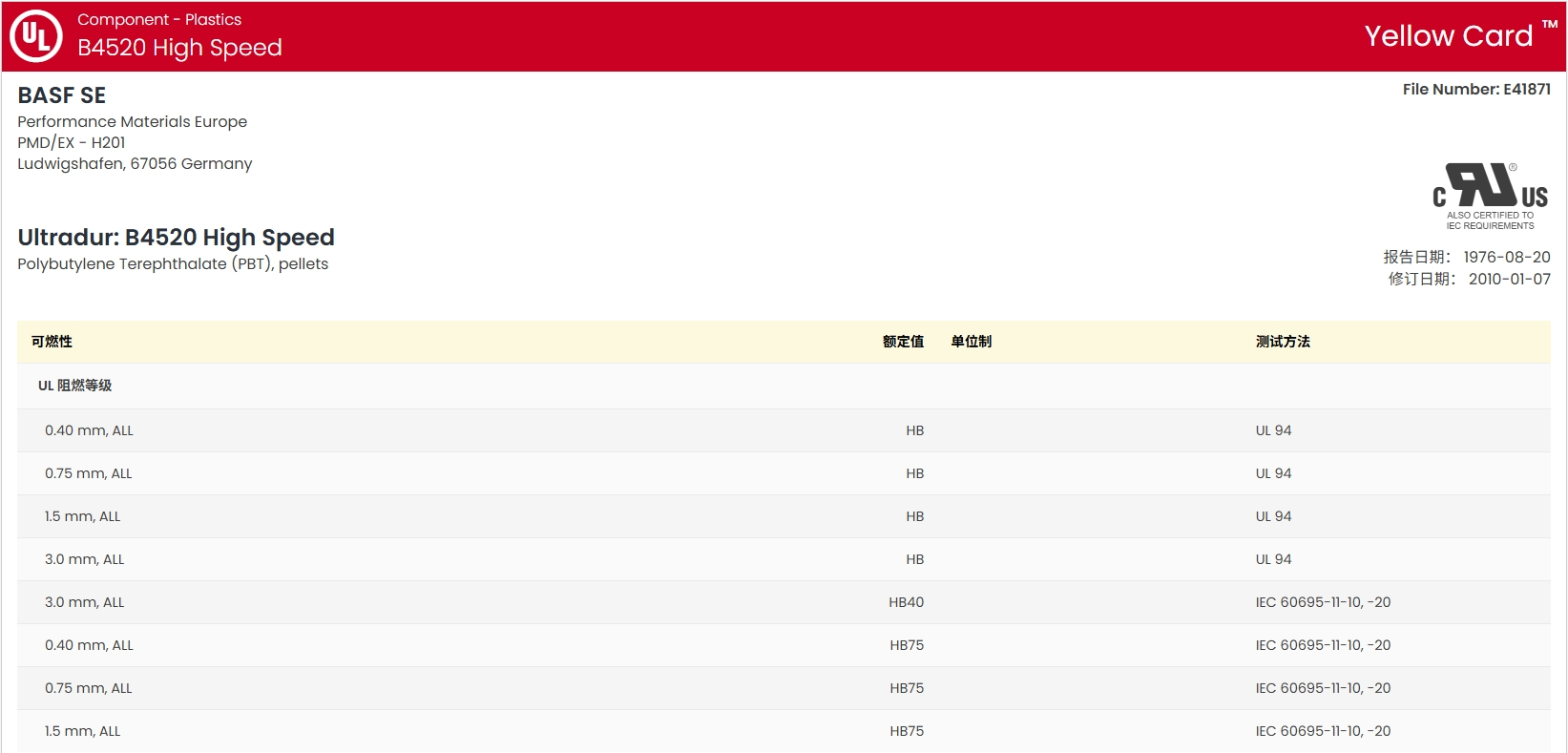
Task: Select 'Performance Materials Europe' text
Action: [132, 121]
